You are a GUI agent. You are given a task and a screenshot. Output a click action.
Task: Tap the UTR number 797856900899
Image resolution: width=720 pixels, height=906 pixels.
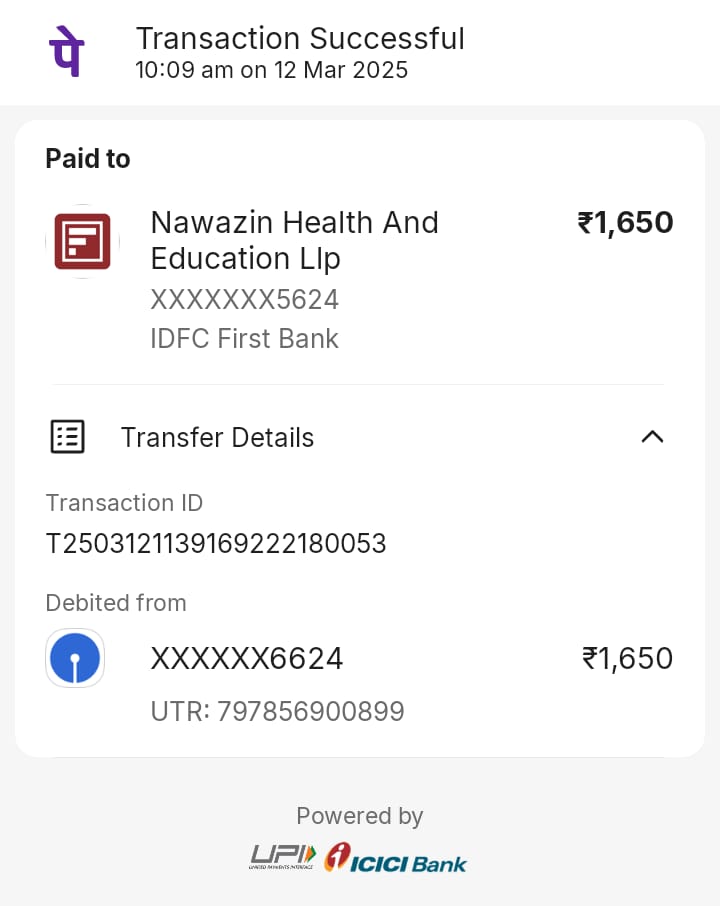click(x=277, y=712)
